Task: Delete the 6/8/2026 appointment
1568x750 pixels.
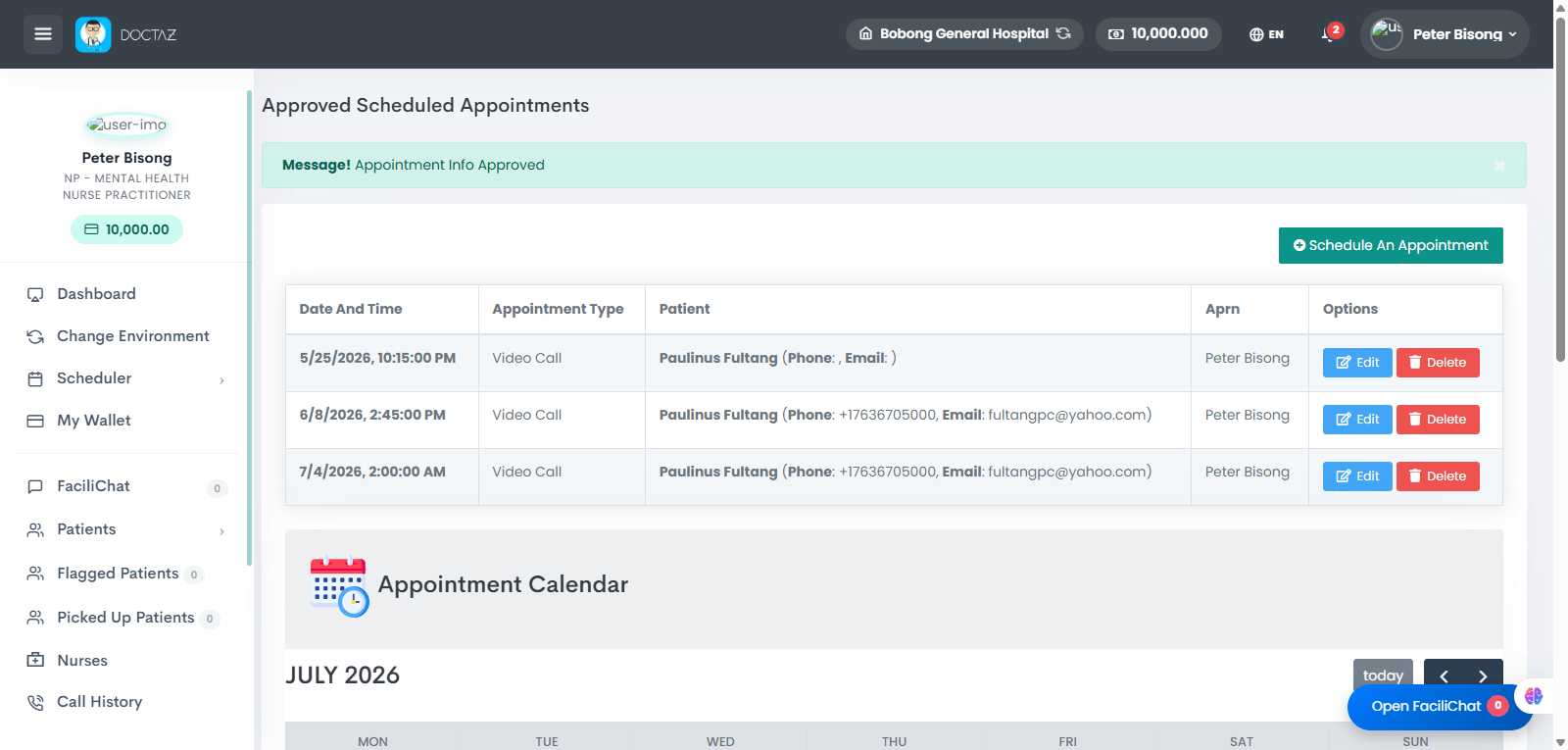Action: click(1438, 420)
